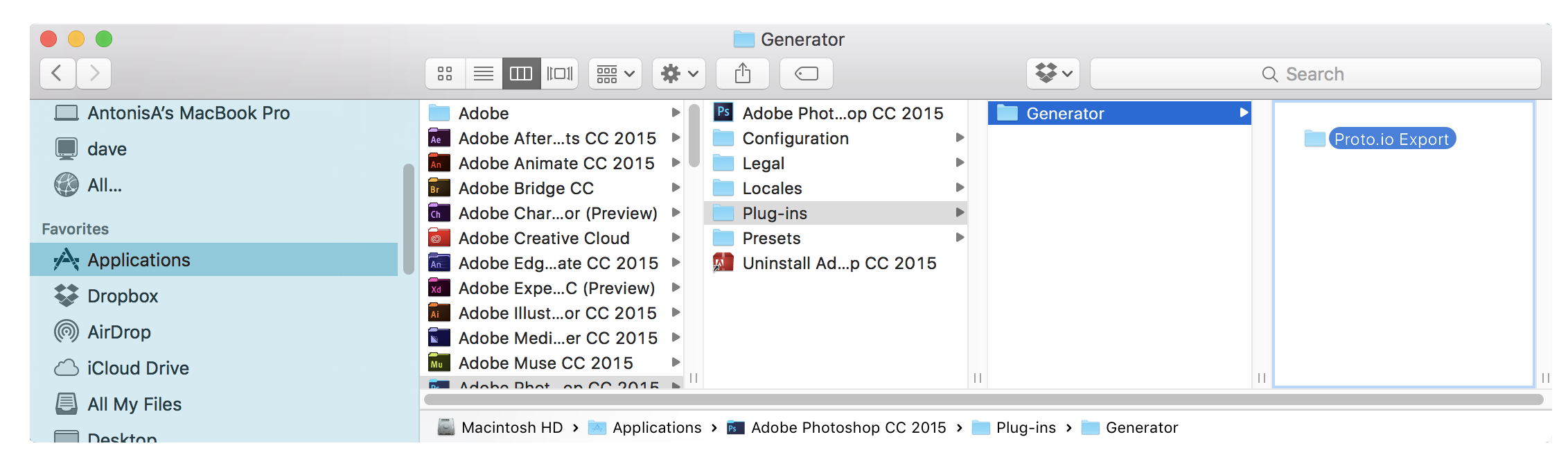
Task: Click the Applications 'A' icon in sidebar
Action: tap(67, 259)
